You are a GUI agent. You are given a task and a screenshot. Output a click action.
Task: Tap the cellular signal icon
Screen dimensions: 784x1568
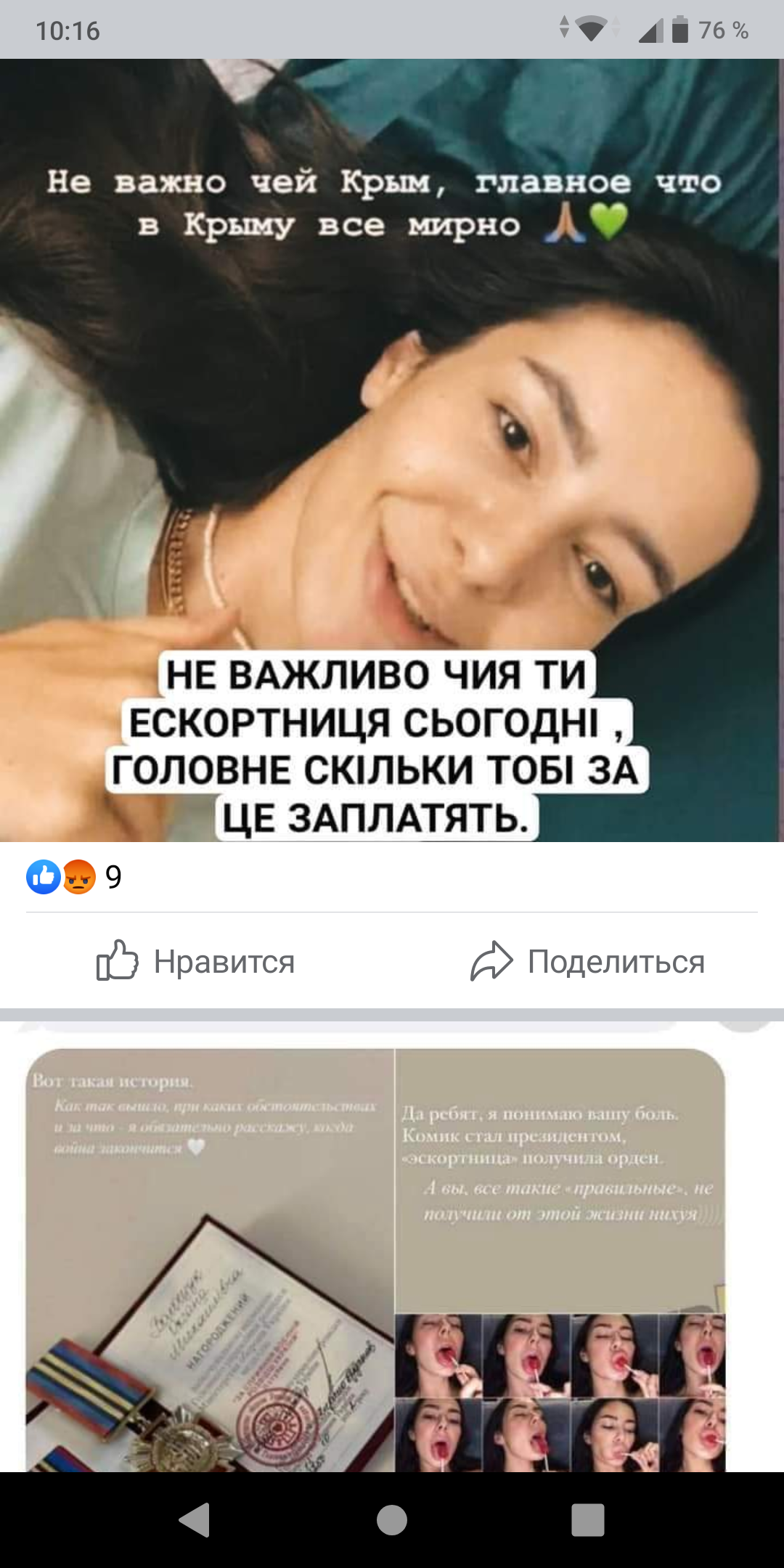click(650, 30)
